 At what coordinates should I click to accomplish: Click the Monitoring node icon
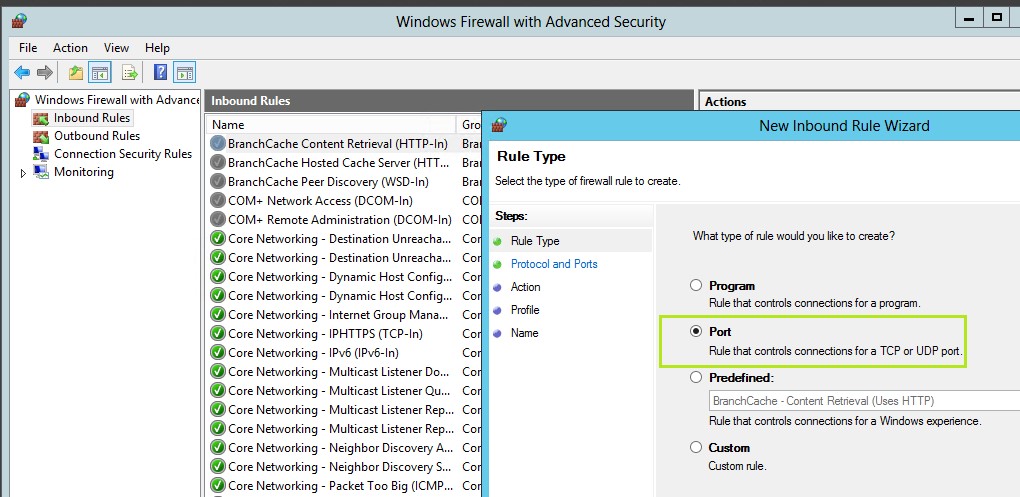[41, 172]
